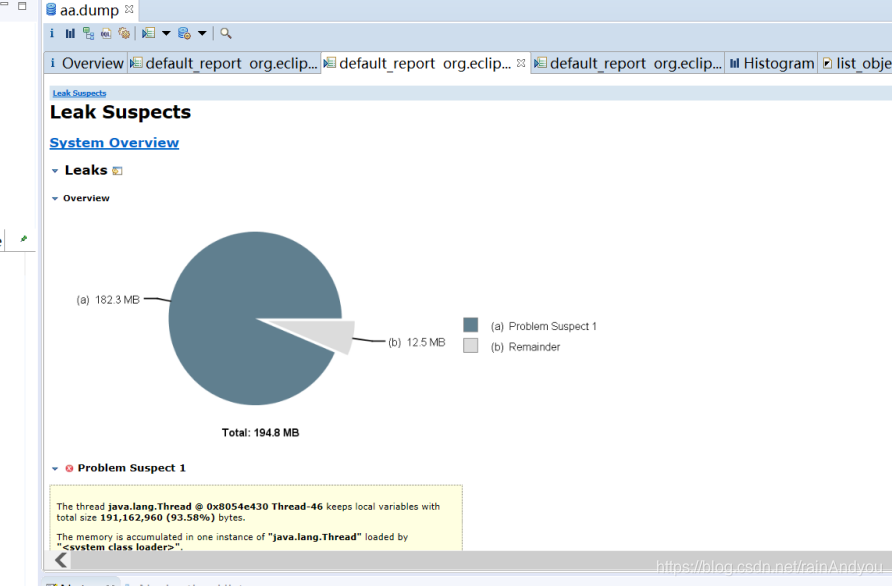
Task: Click the Open Query Browser database icon
Action: coord(184,34)
